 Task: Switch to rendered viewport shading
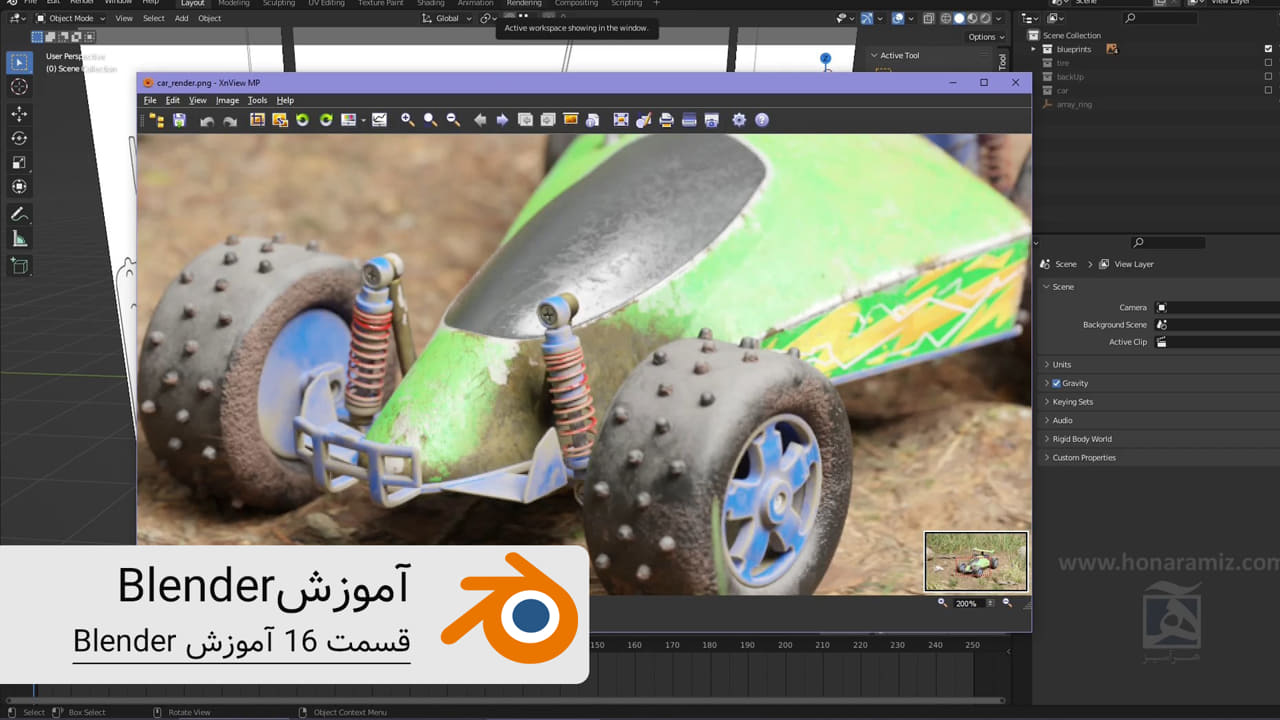(985, 18)
